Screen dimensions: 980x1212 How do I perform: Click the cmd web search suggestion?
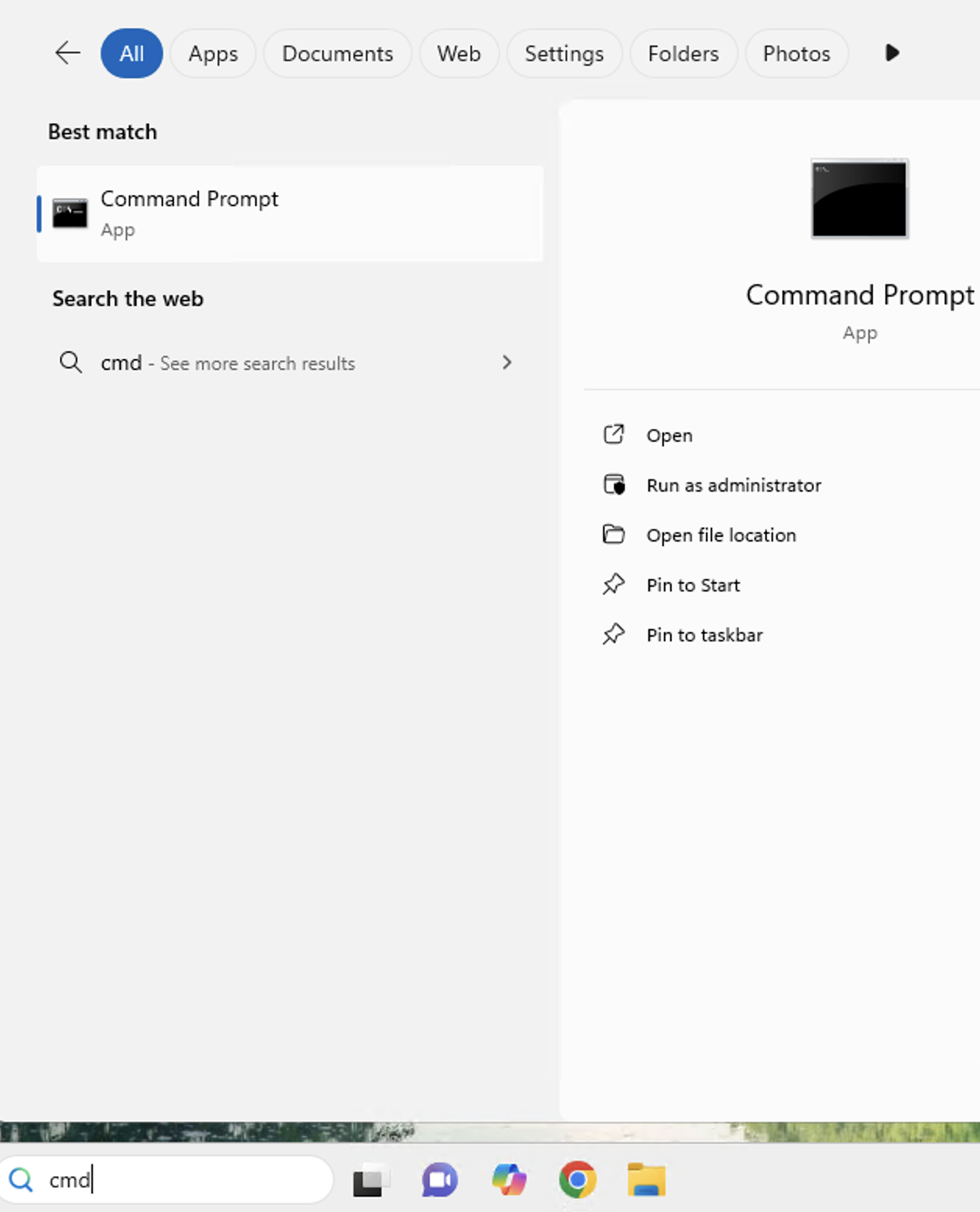click(x=226, y=363)
